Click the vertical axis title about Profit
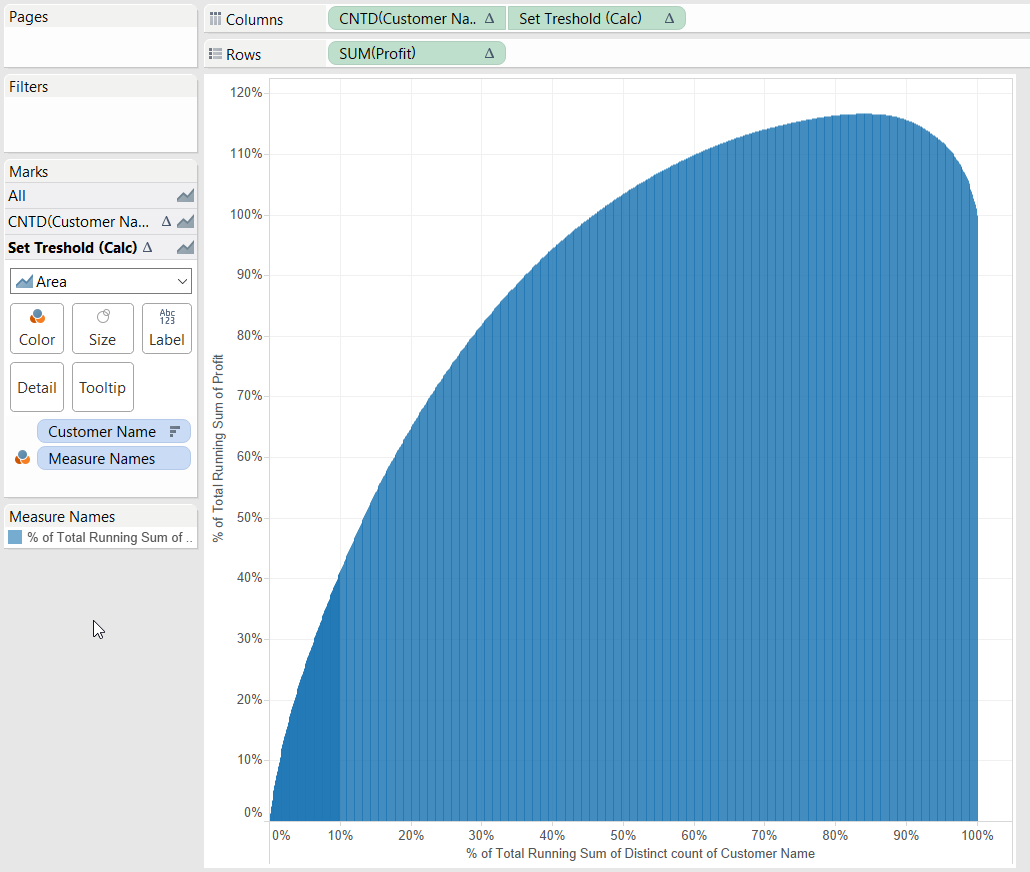 218,448
